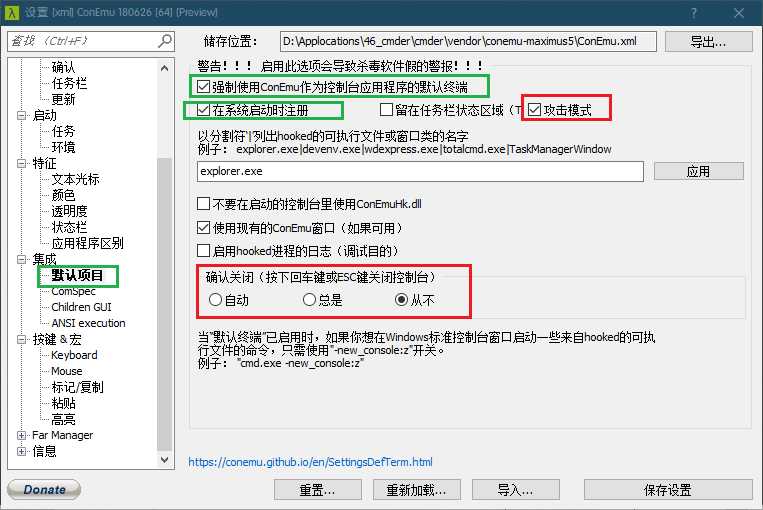Toggle 在系统启动时注册 checkbox

(x=203, y=110)
